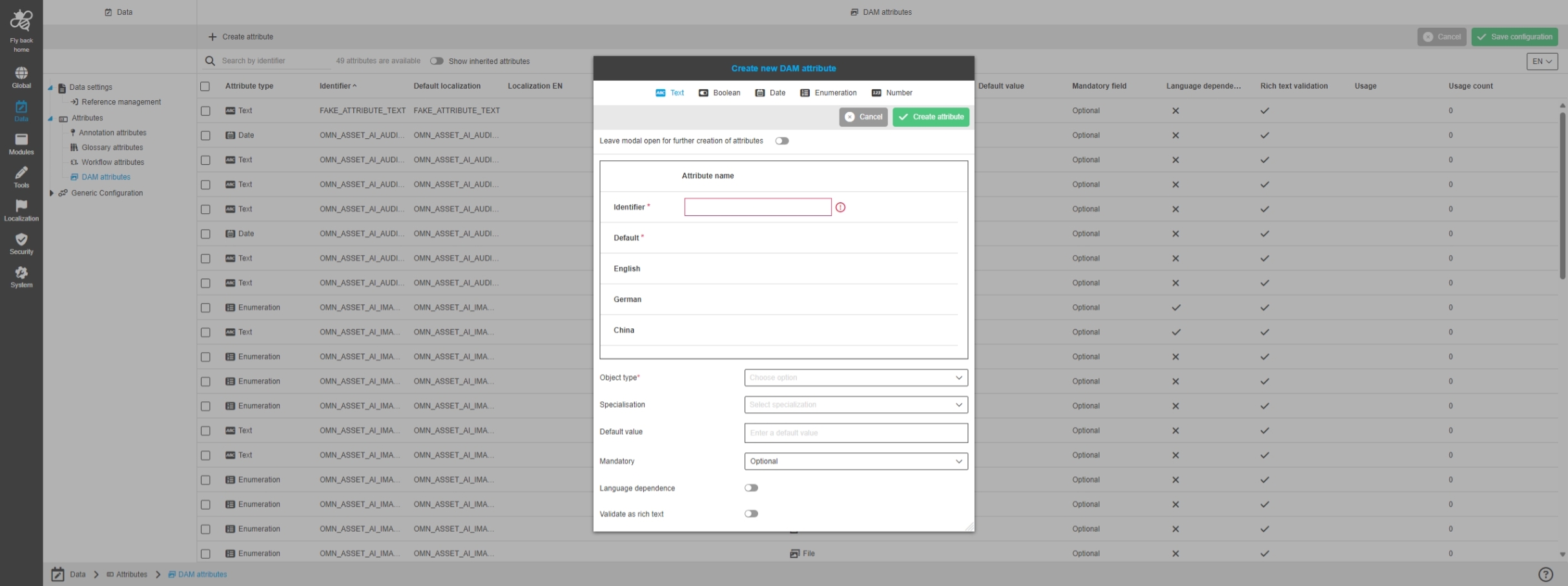
Task: Check the FAKE_ATTRIBUTE_TEXT row checkbox
Action: pos(205,111)
